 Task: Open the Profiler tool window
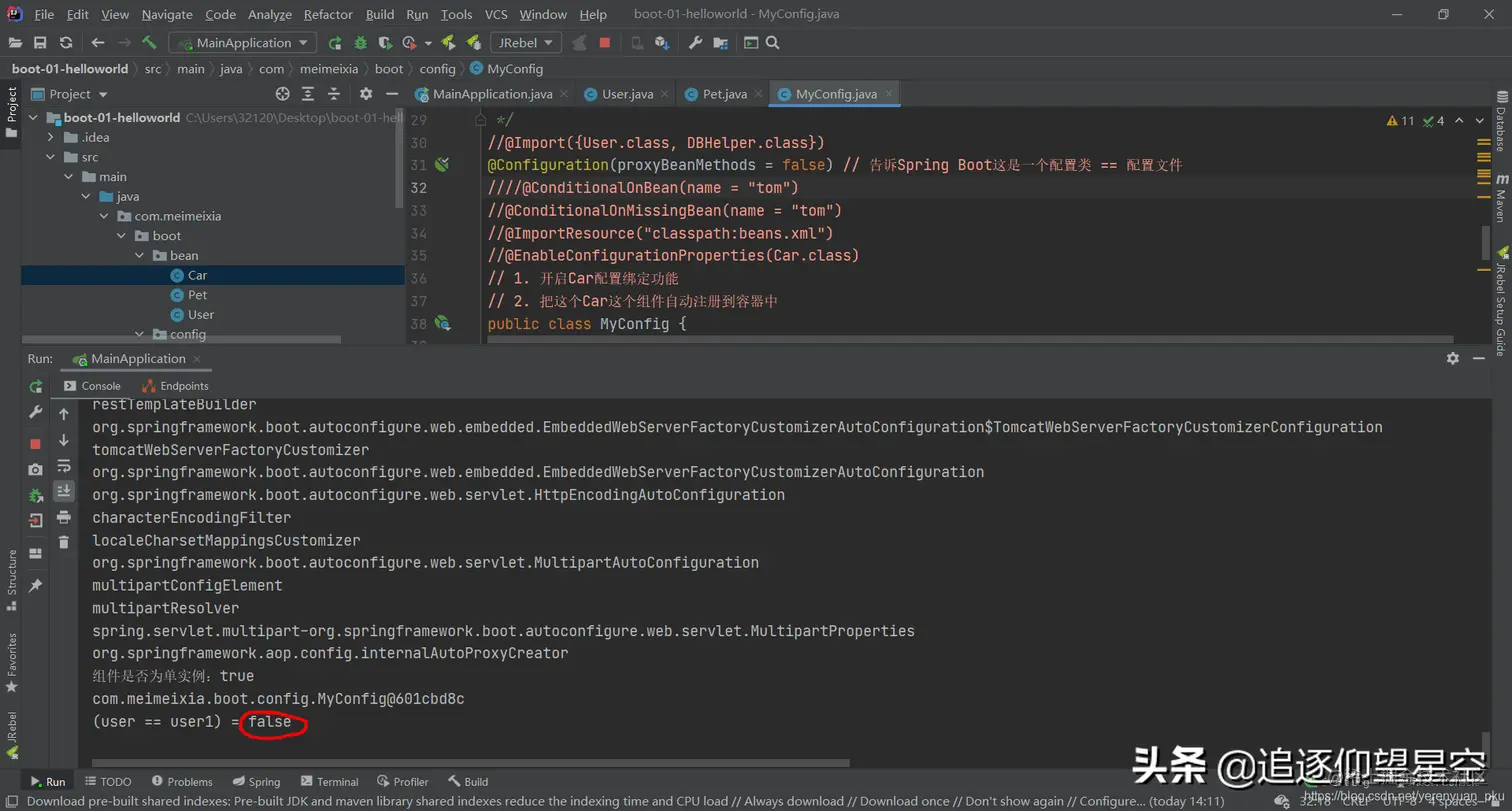point(403,782)
